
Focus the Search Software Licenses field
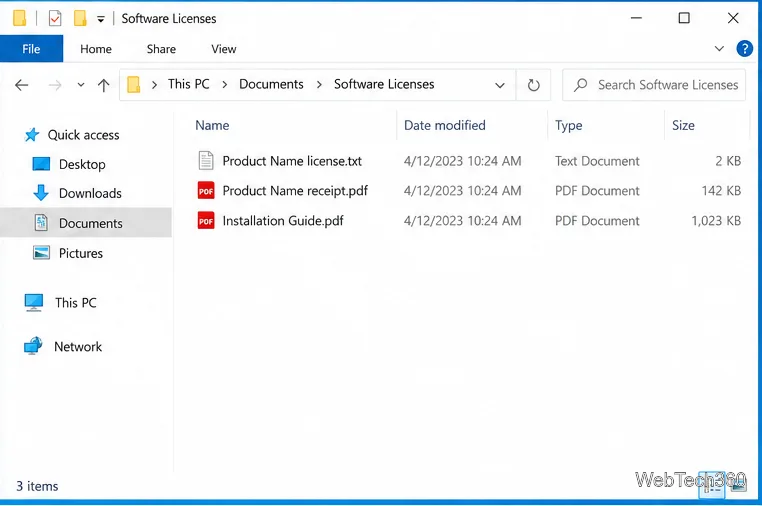pos(654,85)
